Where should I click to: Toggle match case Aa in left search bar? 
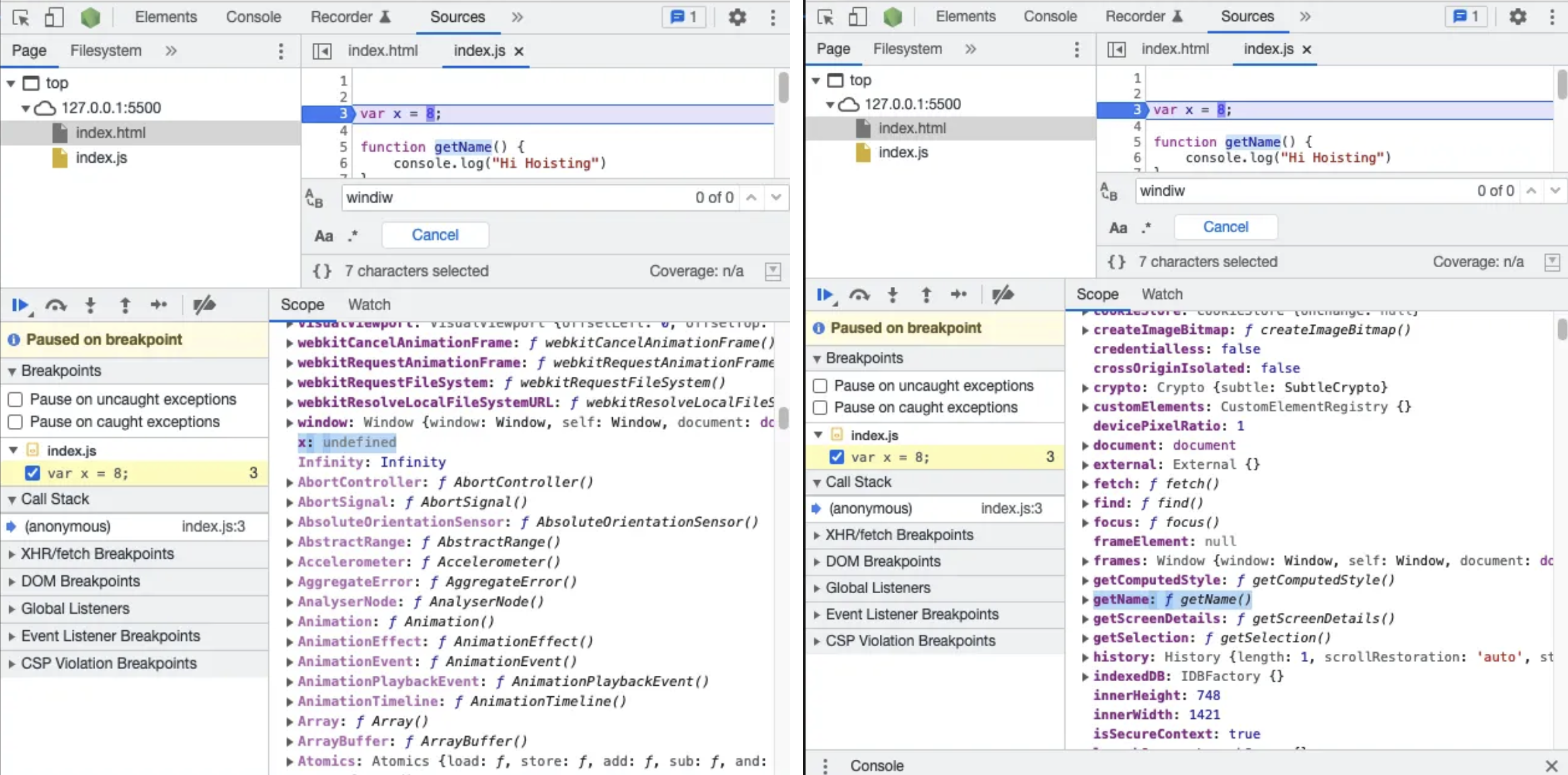coord(323,236)
